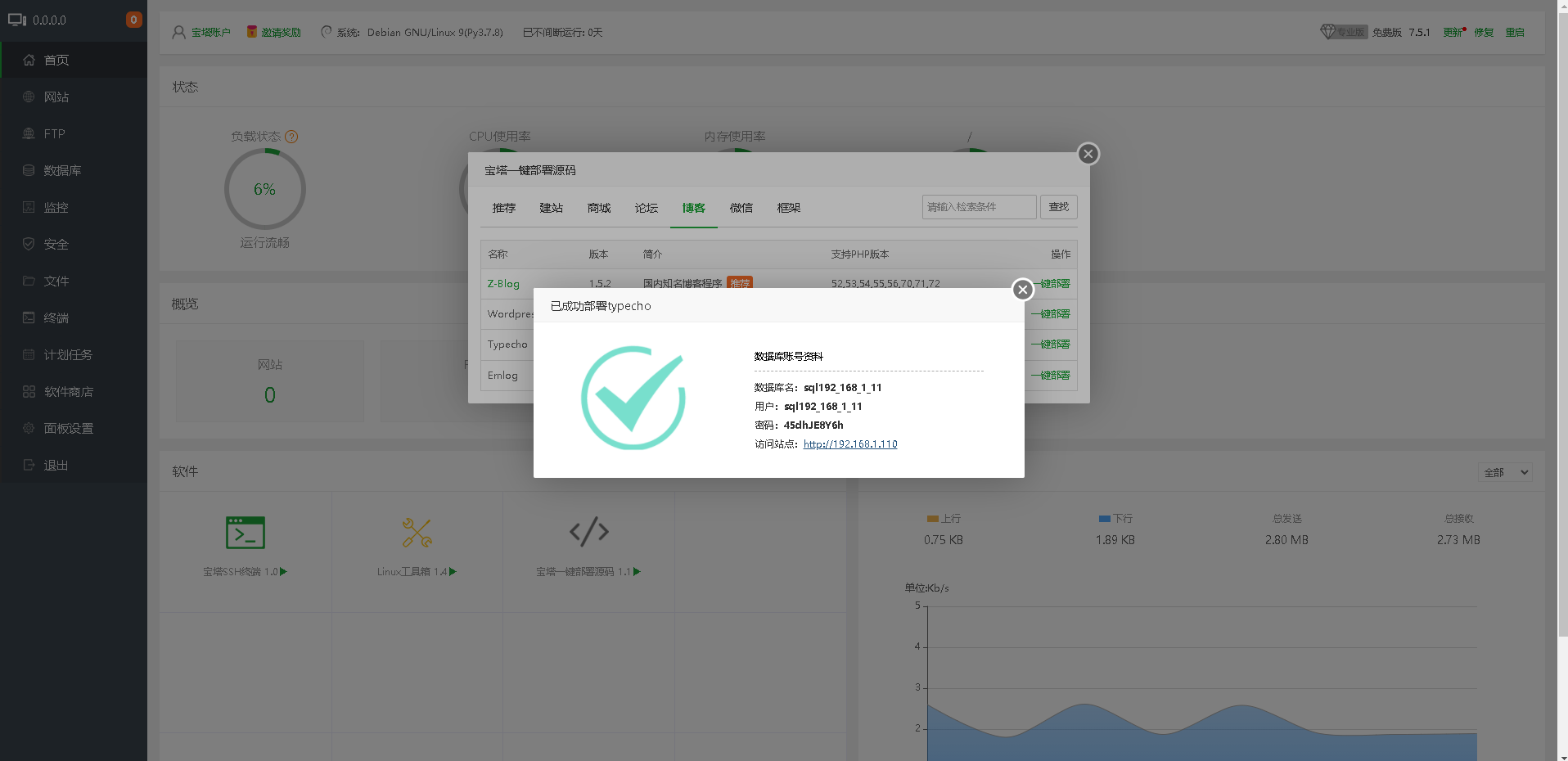The height and width of the screenshot is (761, 1568).
Task: Switch to the 框架 tab
Action: [x=789, y=208]
